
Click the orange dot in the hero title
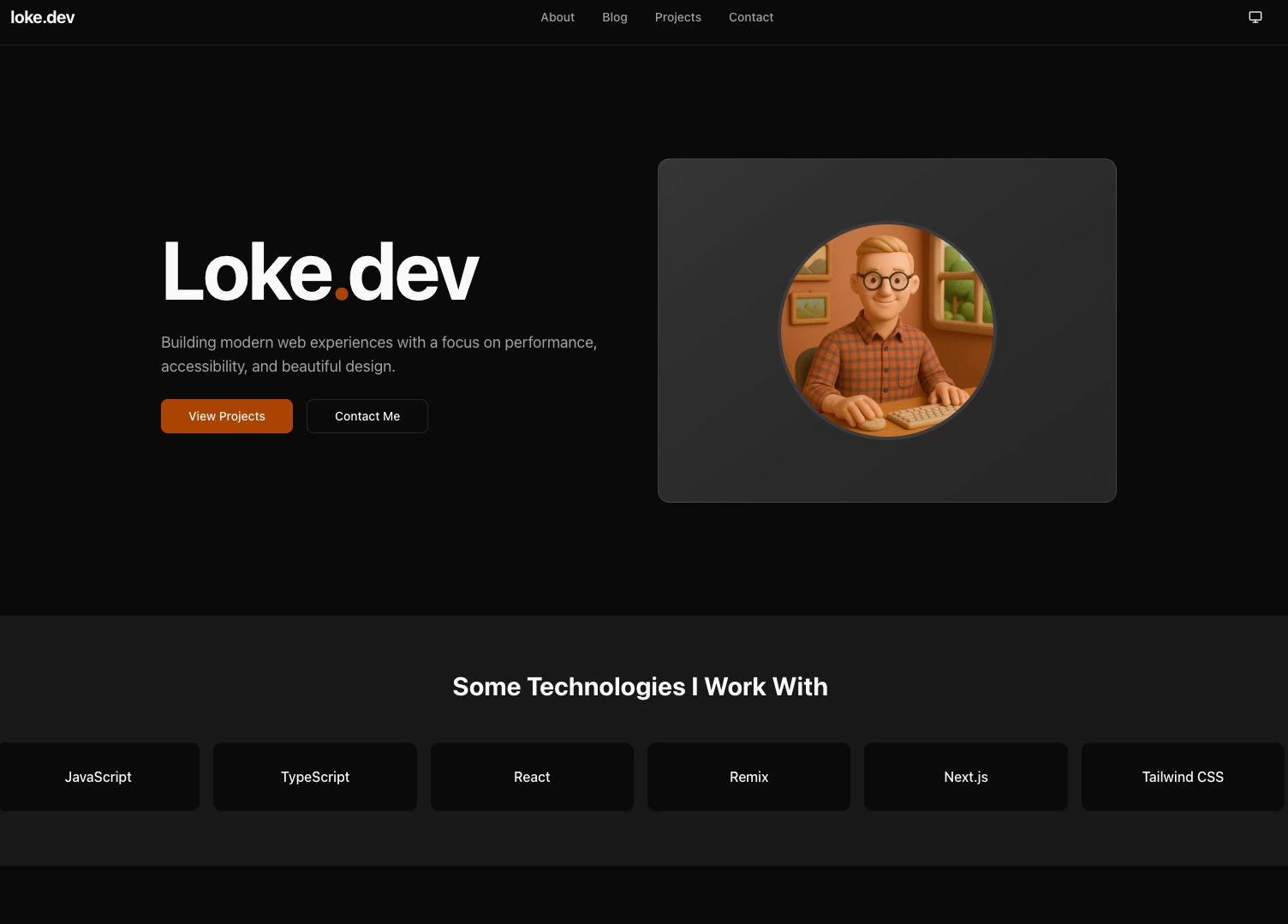coord(341,295)
